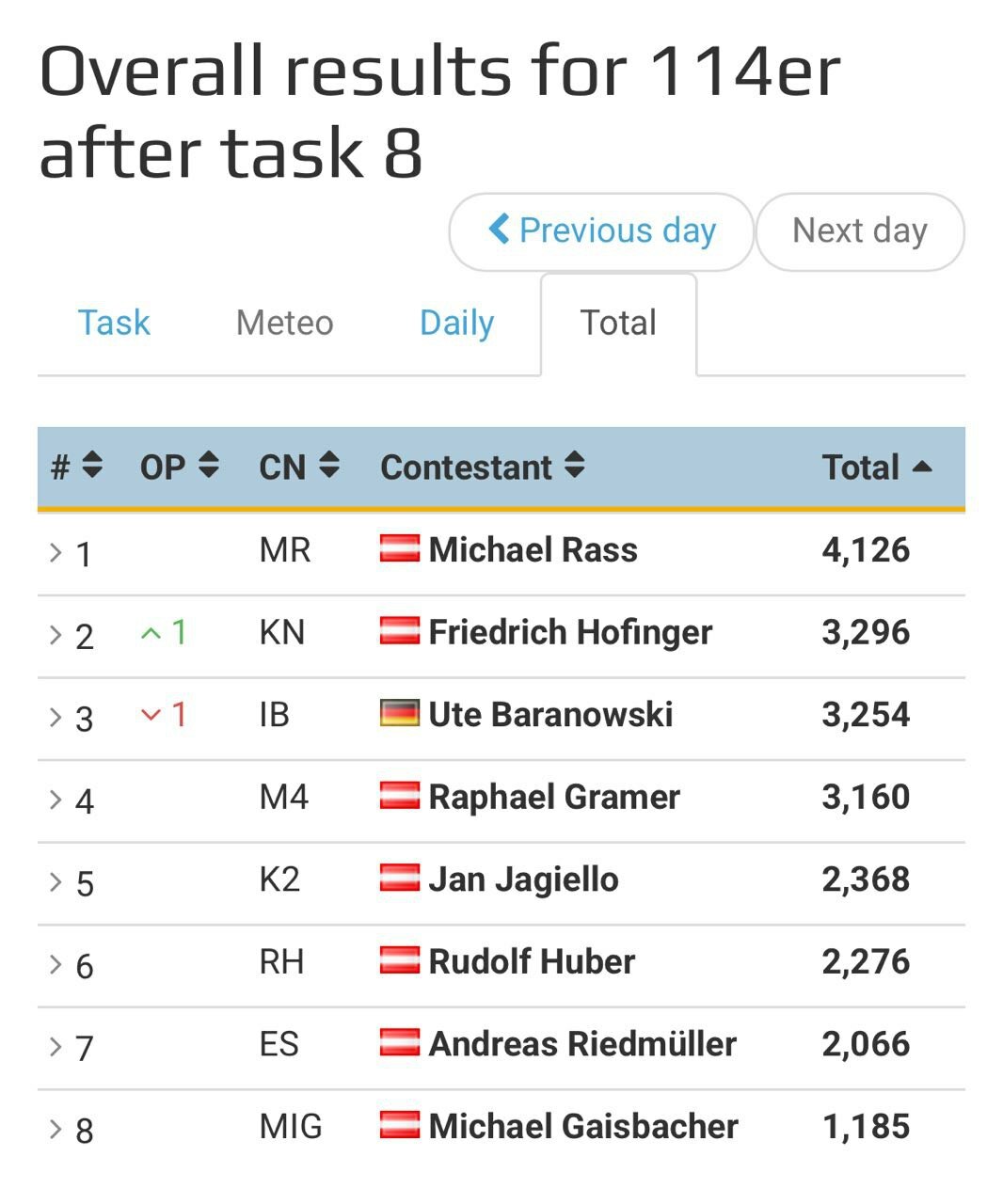Select Andreas Riedmüller's name
Image resolution: width=1003 pixels, height=1204 pixels.
[x=582, y=1044]
